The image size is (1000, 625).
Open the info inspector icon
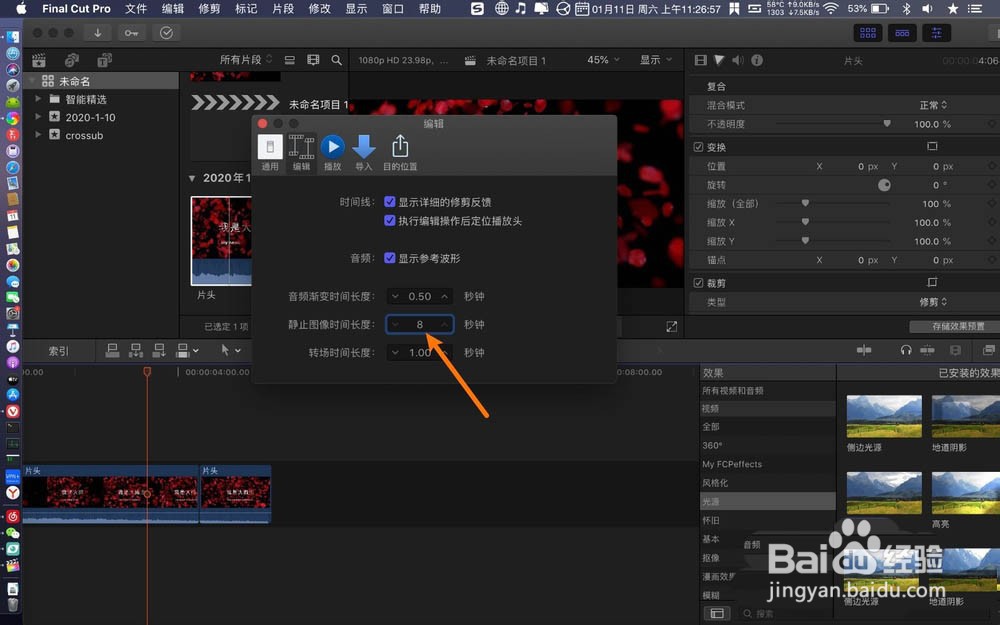point(757,60)
